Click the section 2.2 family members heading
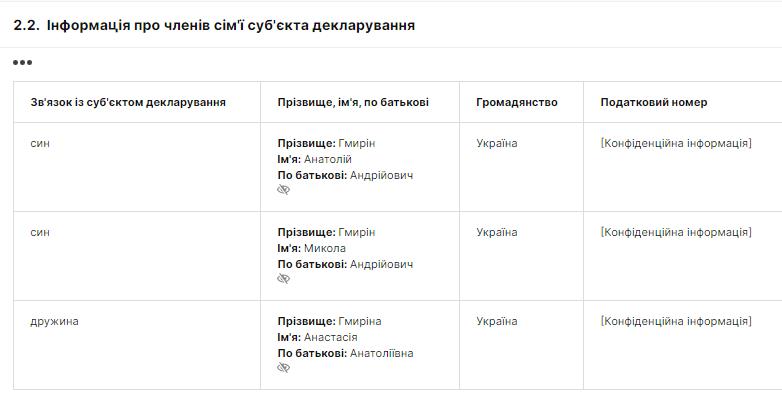This screenshot has height=401, width=782. point(214,25)
